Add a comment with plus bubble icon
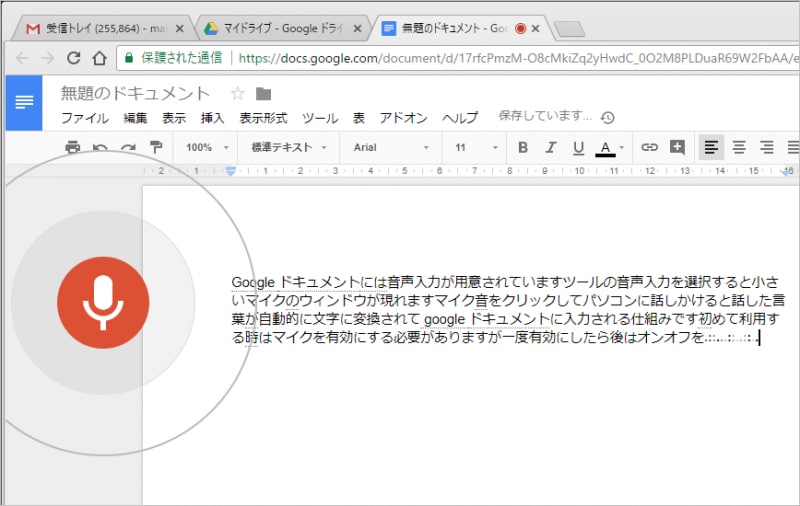Viewport: 800px width, 506px height. pyautogui.click(x=677, y=147)
